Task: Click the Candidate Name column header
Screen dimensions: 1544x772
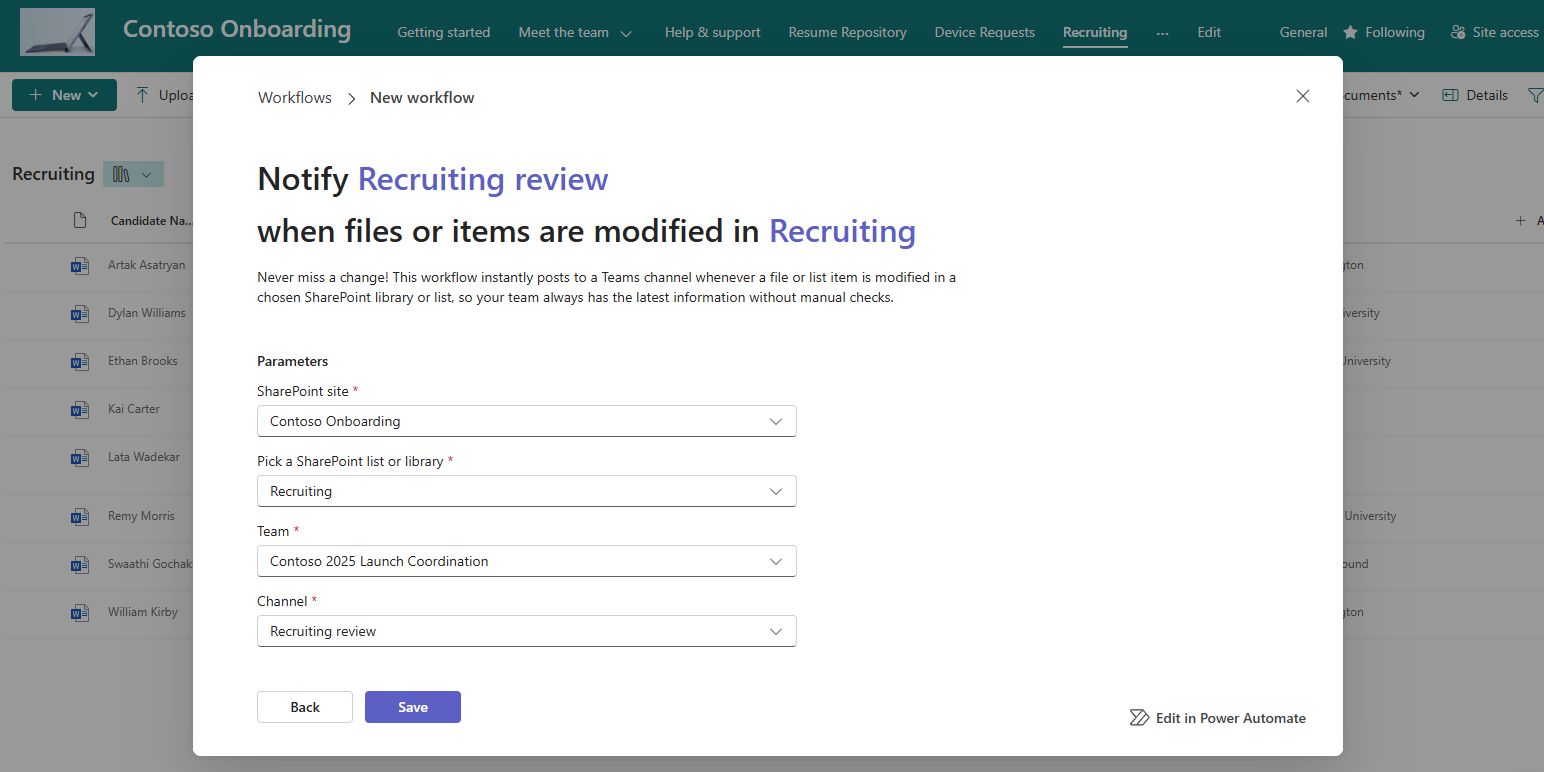Action: click(x=152, y=221)
